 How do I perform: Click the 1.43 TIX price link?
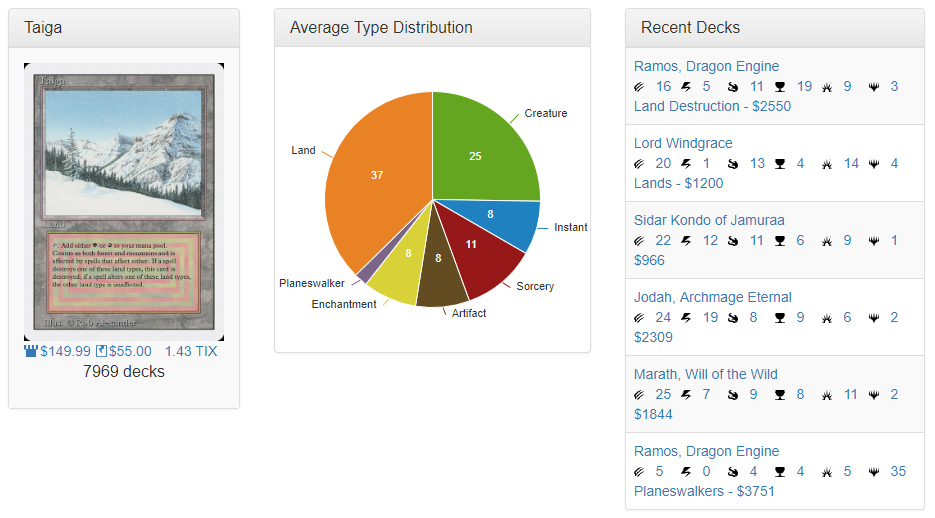click(x=190, y=351)
